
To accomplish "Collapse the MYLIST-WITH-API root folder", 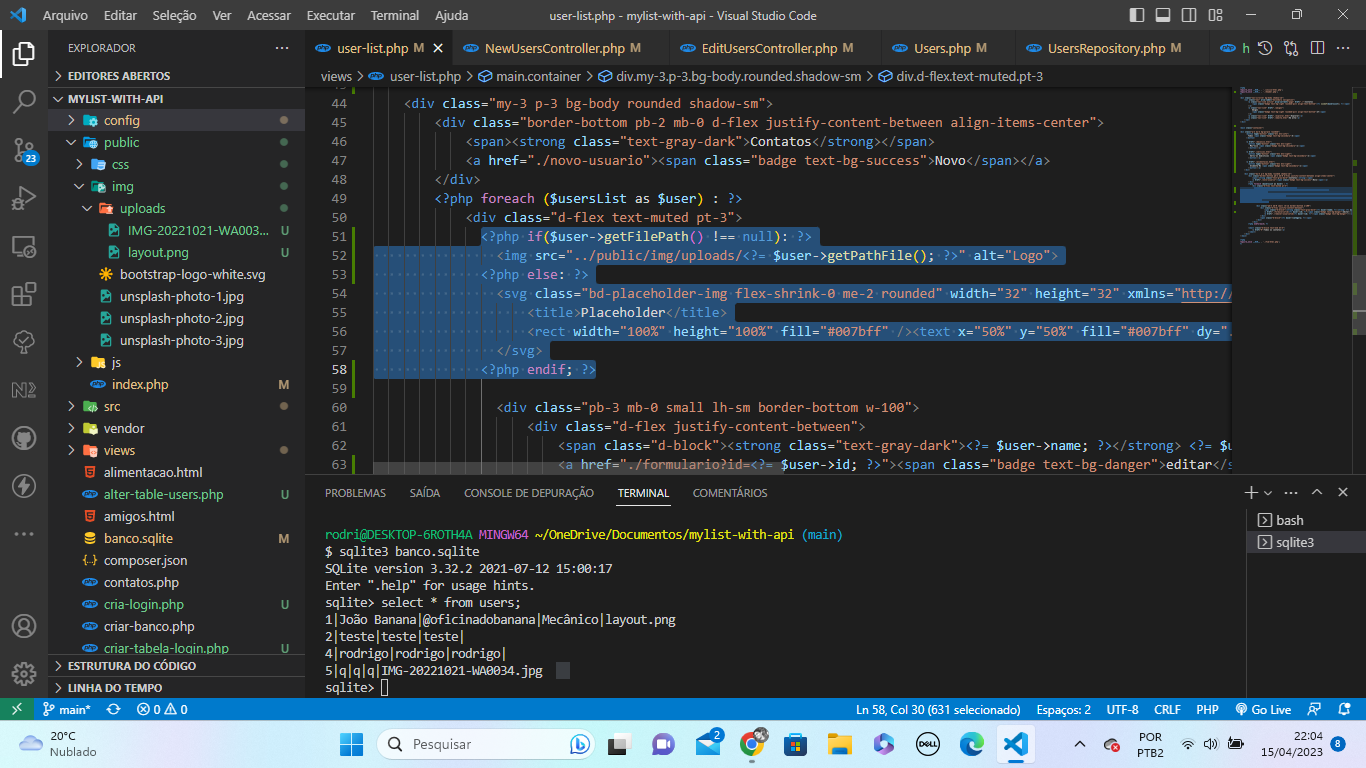I will point(177,99).
